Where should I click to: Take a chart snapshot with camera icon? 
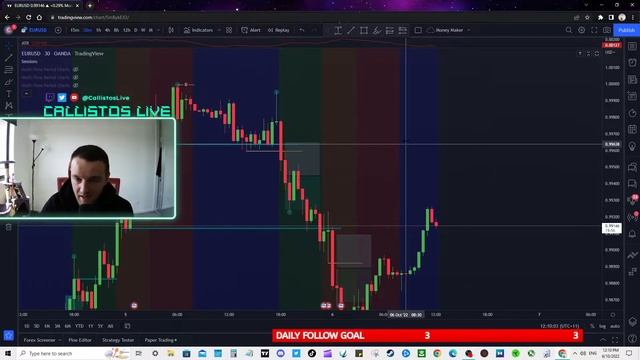click(x=607, y=30)
